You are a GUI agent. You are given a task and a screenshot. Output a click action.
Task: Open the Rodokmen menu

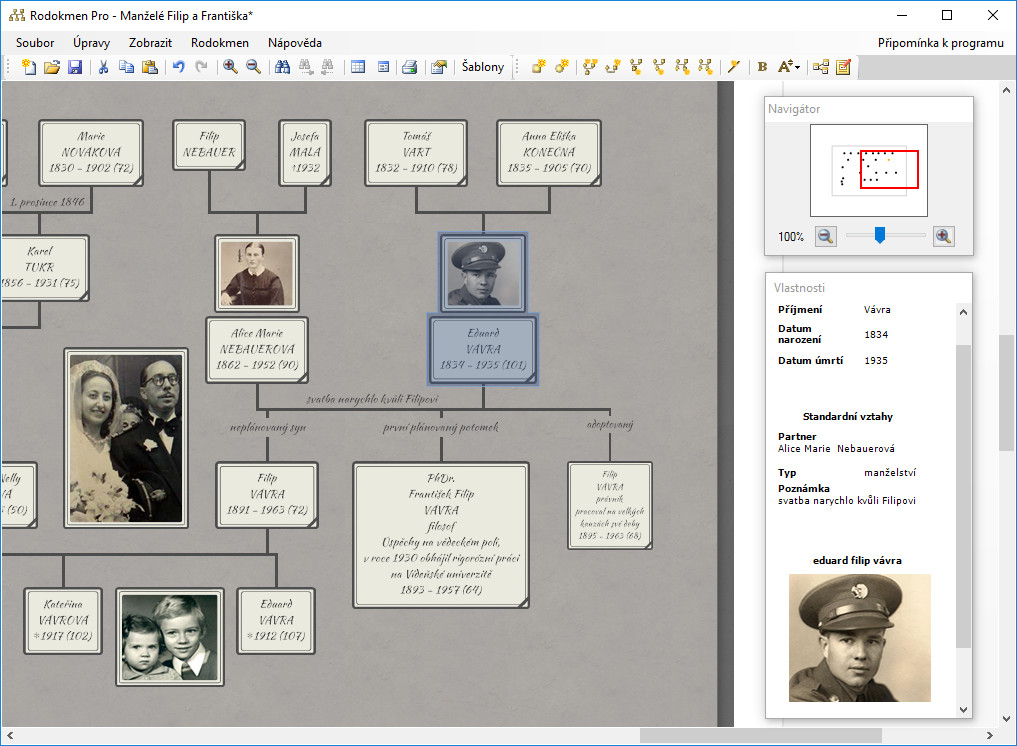click(x=220, y=43)
